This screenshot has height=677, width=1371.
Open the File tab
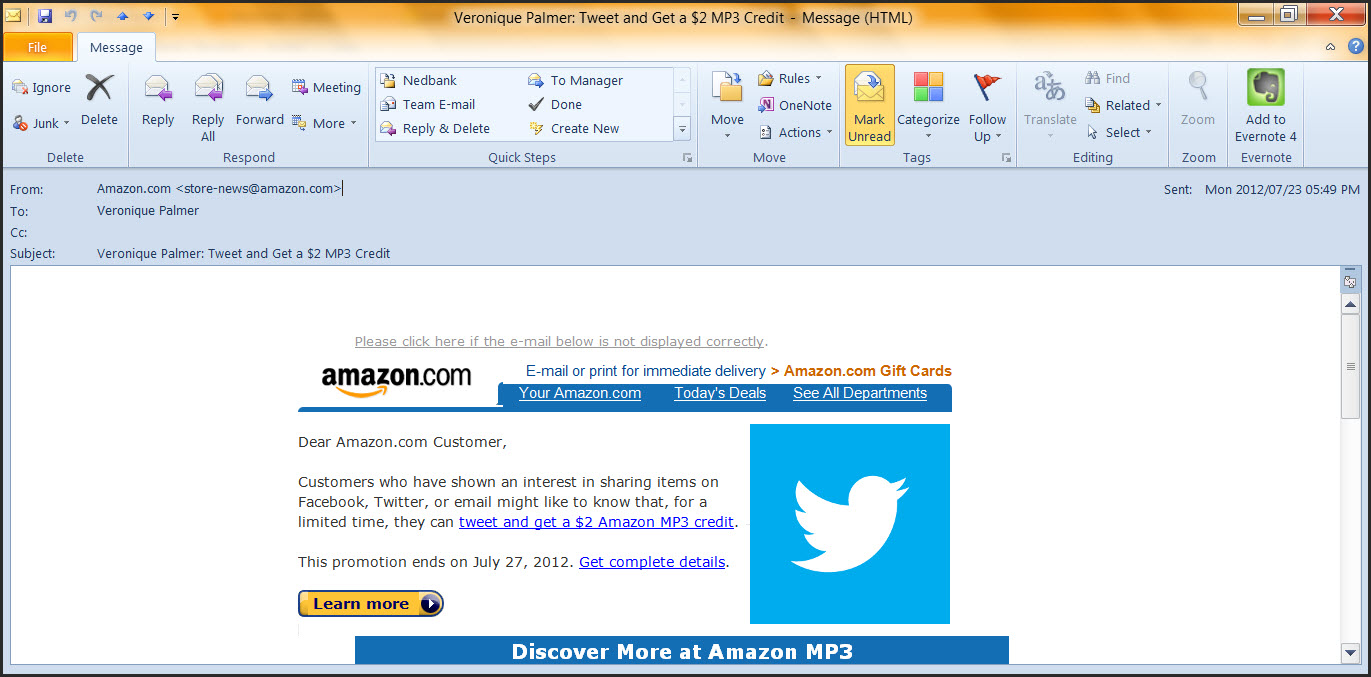coord(38,47)
